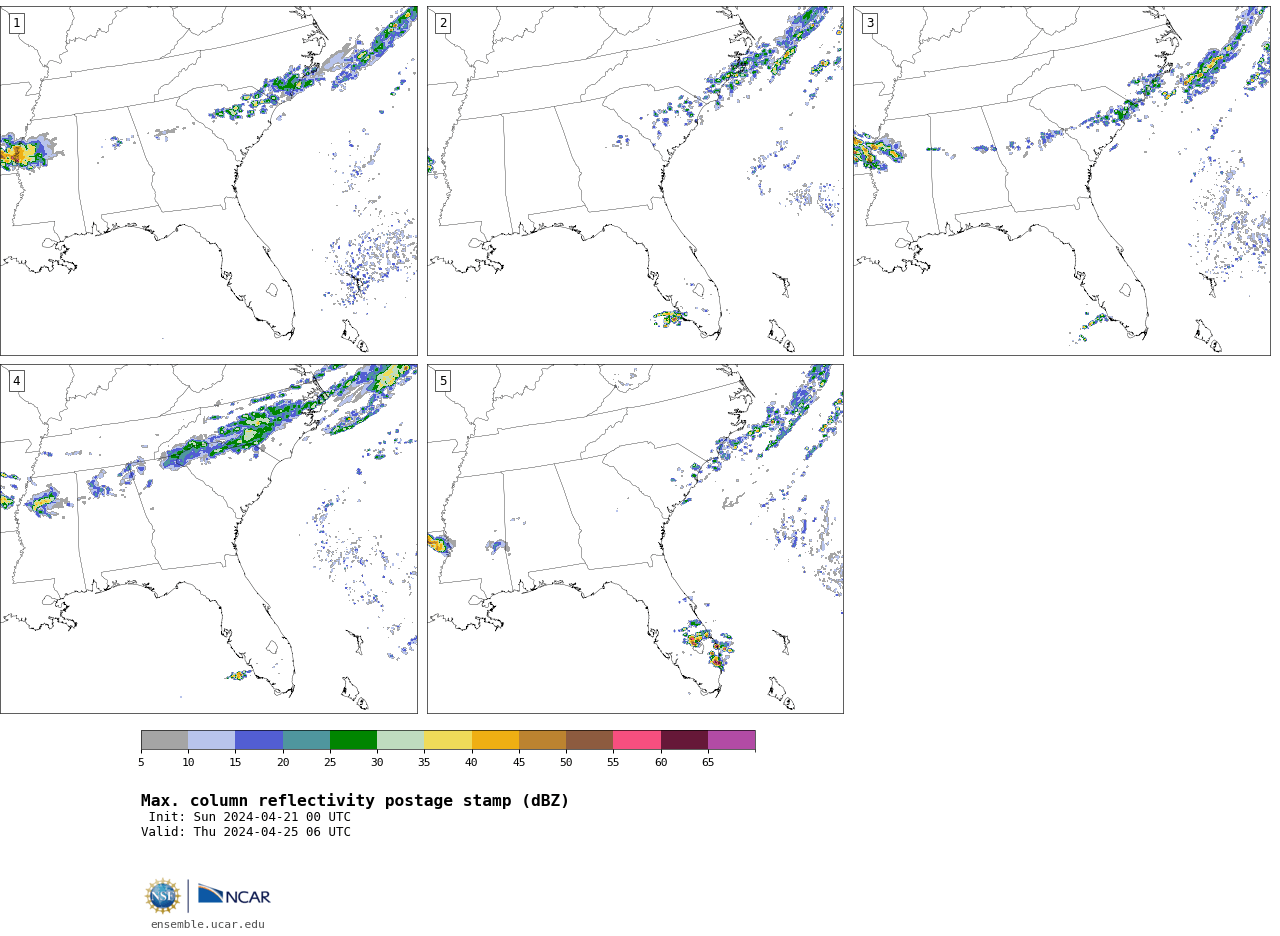The height and width of the screenshot is (936, 1280).
Task: Click the colorbar tick label 30
Action: tap(377, 763)
